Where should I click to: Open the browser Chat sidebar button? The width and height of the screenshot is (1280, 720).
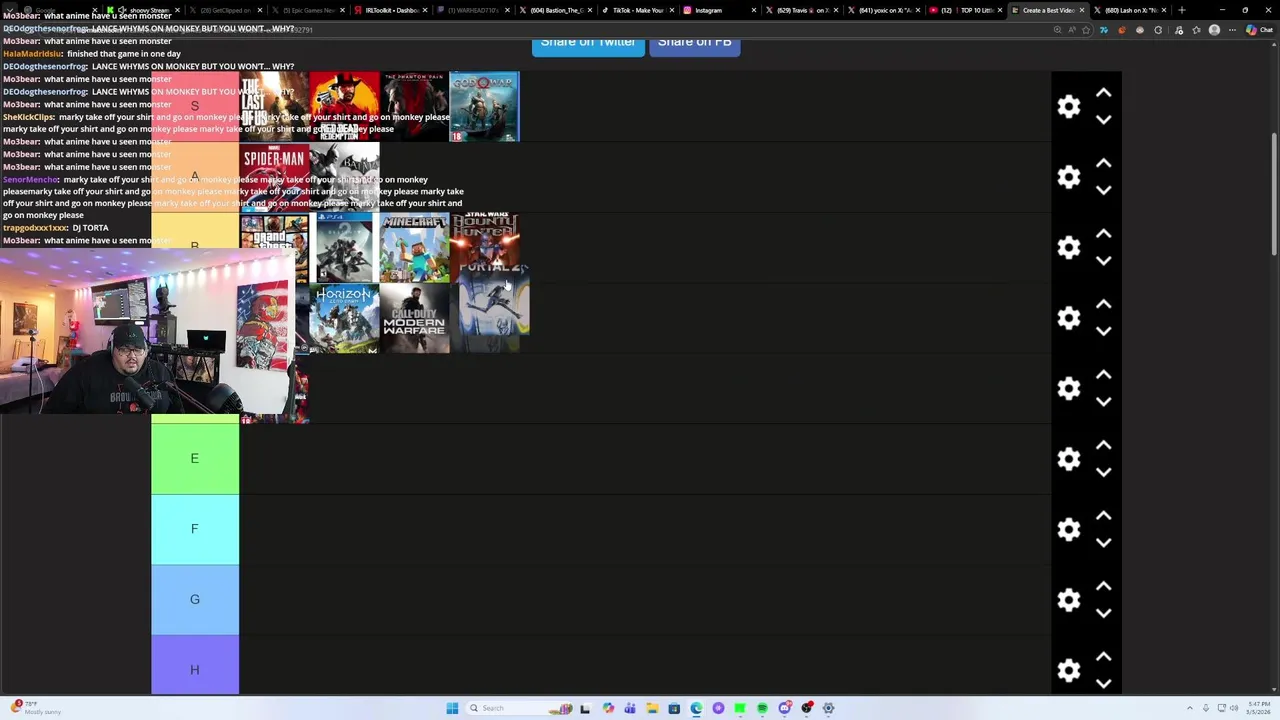1258,30
